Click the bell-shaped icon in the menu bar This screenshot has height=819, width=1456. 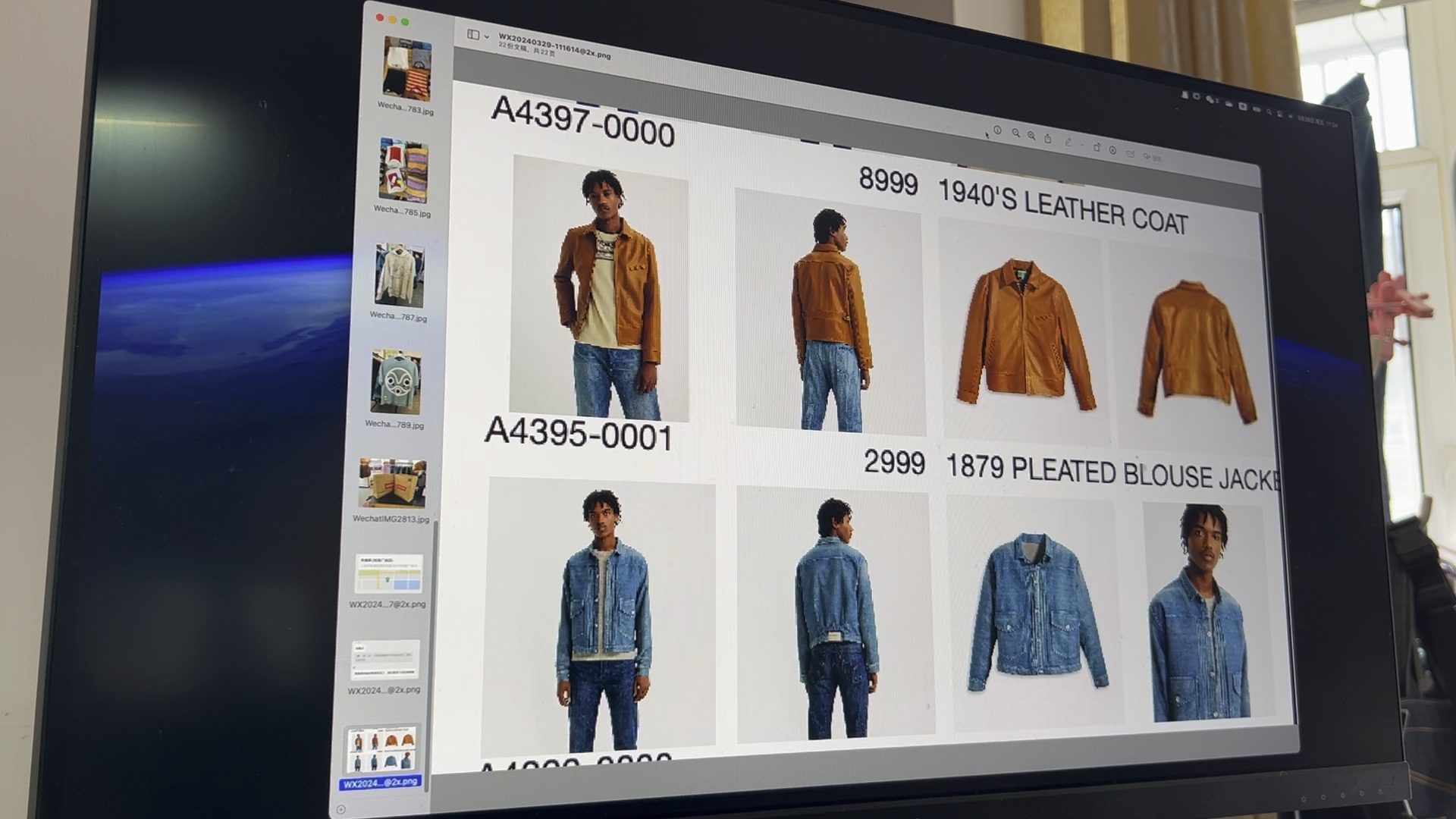coord(1185,95)
